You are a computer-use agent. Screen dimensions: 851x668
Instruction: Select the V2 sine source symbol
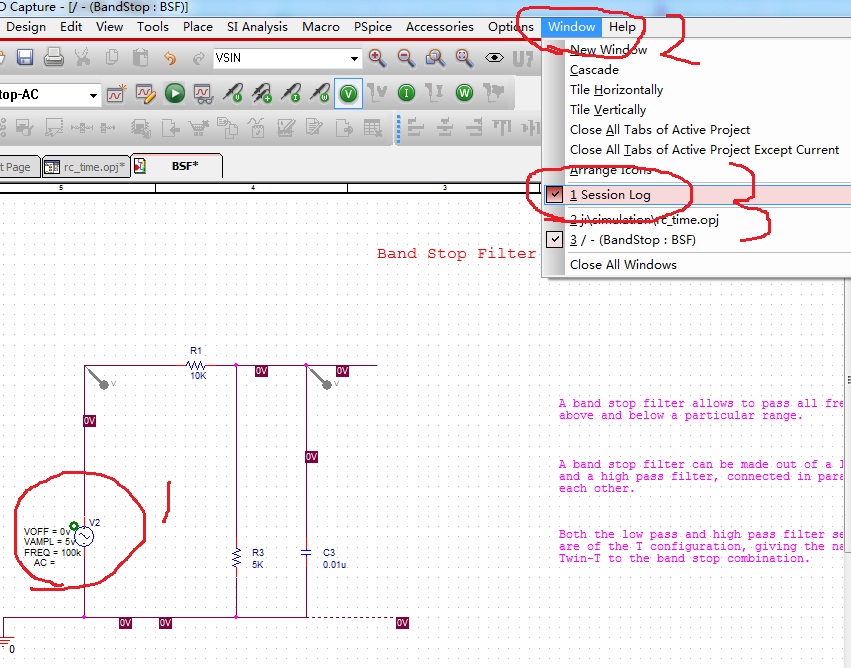coord(84,537)
